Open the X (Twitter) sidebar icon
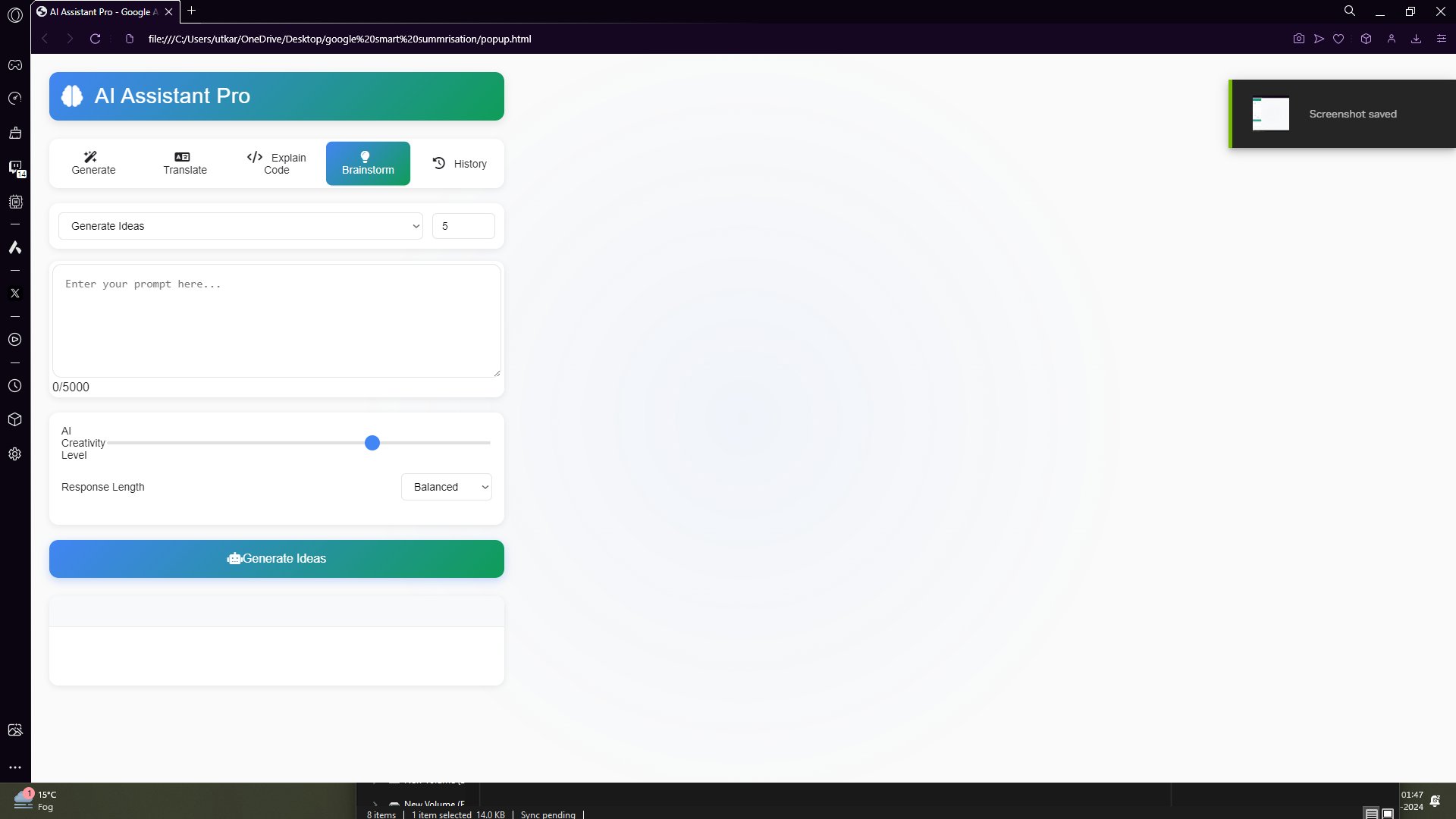The width and height of the screenshot is (1456, 819). coord(15,293)
